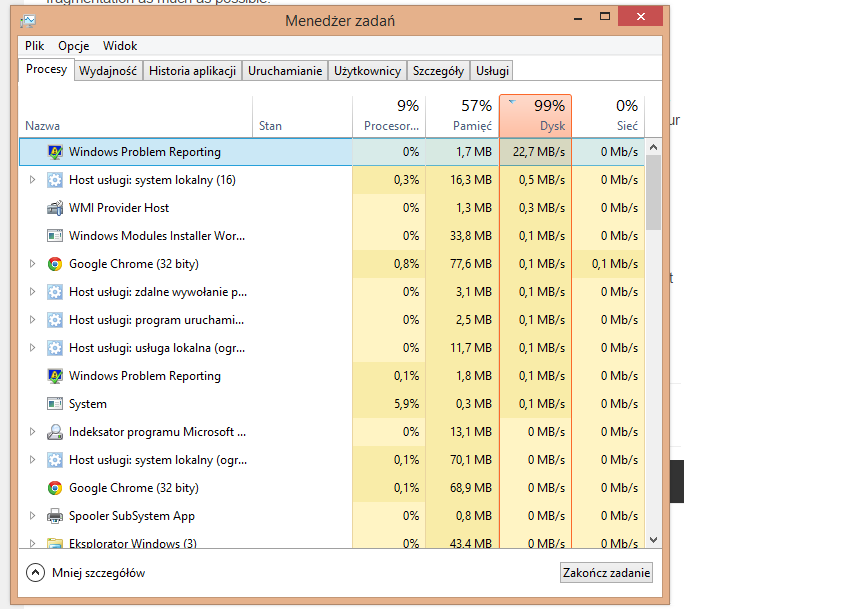Expand Host usługi: usługa lokalna row
This screenshot has height=609, width=864.
33,348
